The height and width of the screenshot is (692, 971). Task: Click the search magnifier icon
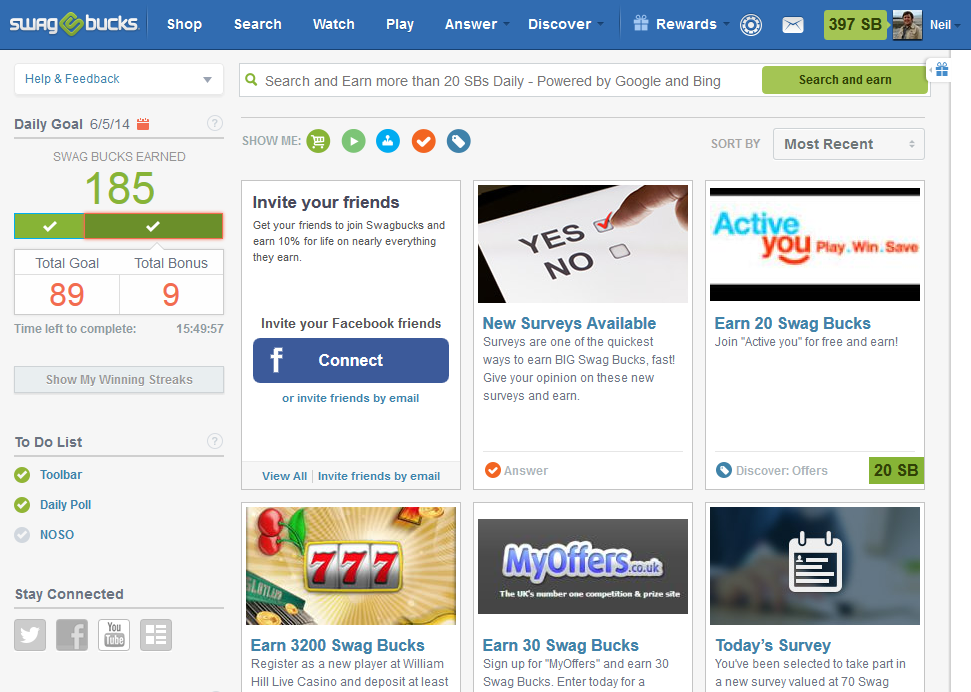(x=251, y=80)
